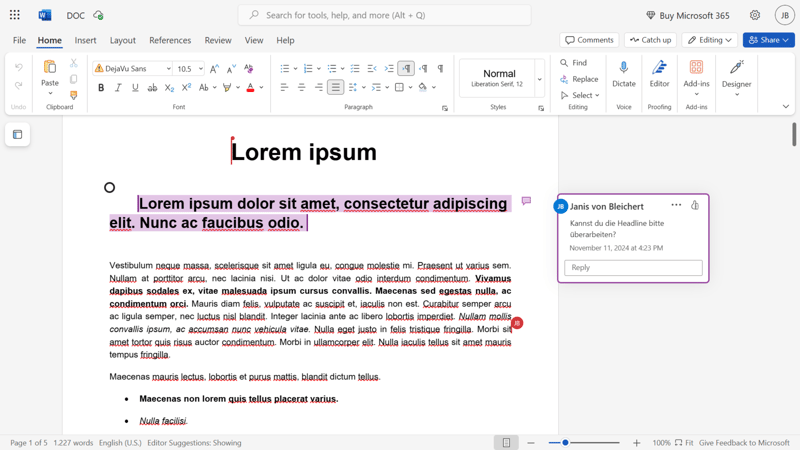Screen dimensions: 800x450
Task: Click the Comments button
Action: click(x=589, y=40)
